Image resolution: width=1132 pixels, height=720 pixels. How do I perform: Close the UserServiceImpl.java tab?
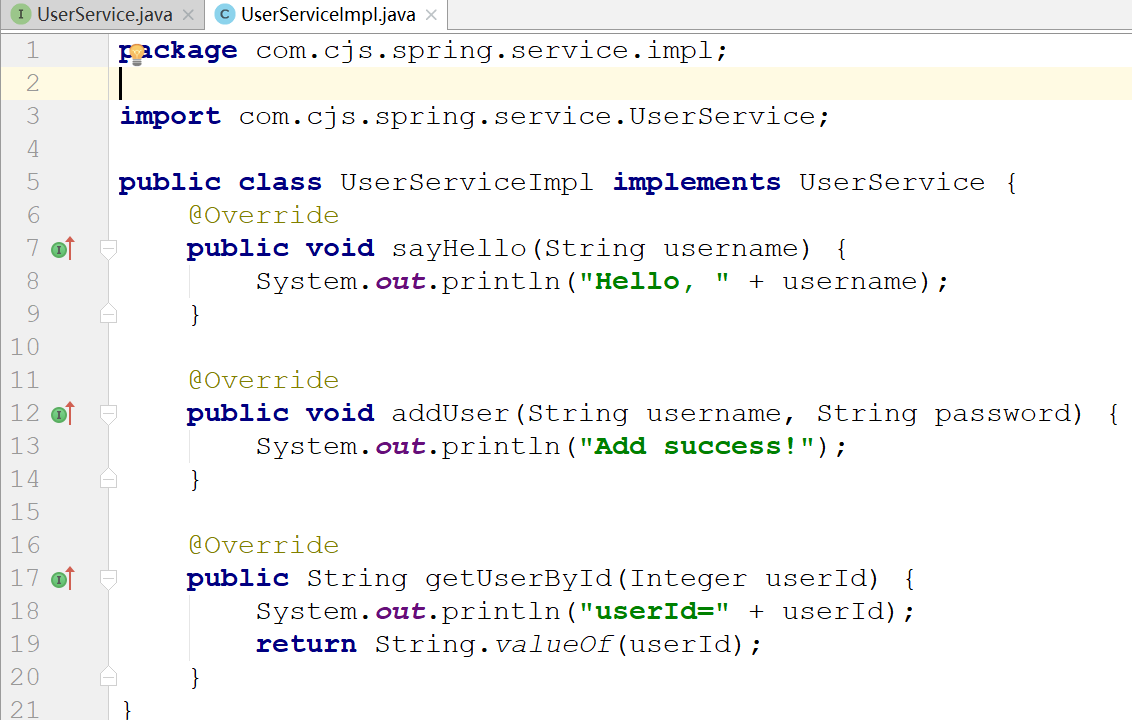[x=431, y=15]
